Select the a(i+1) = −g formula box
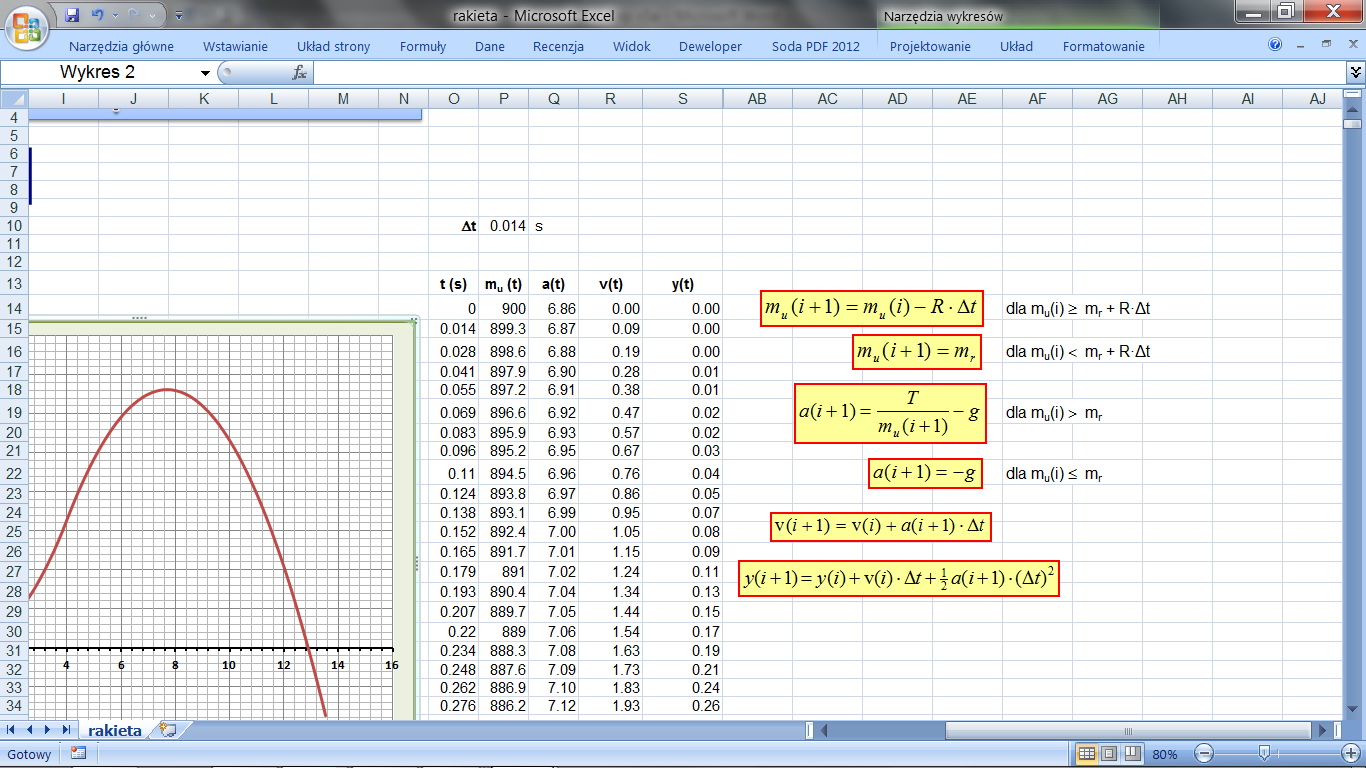 pyautogui.click(x=924, y=474)
